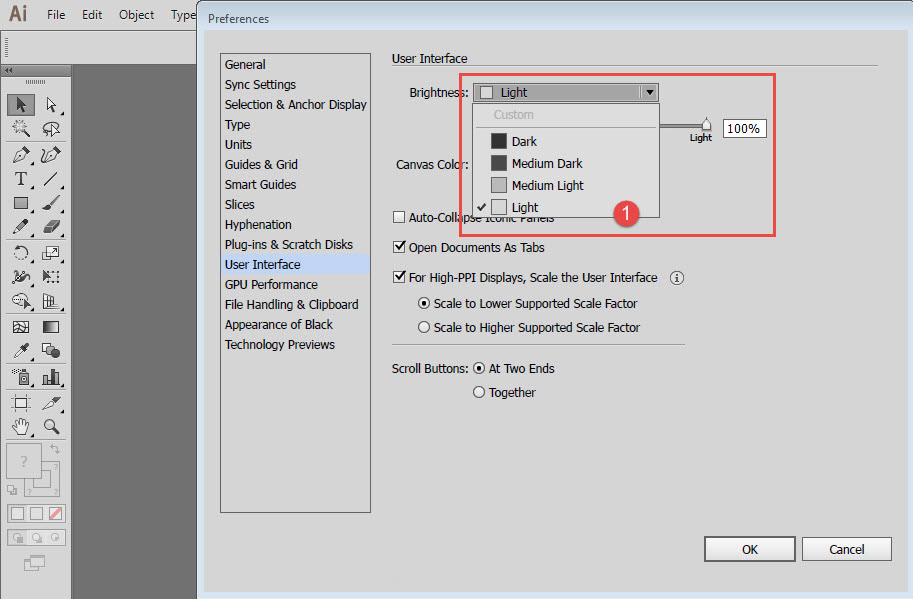
Task: Click the High-PPI info icon
Action: (677, 278)
